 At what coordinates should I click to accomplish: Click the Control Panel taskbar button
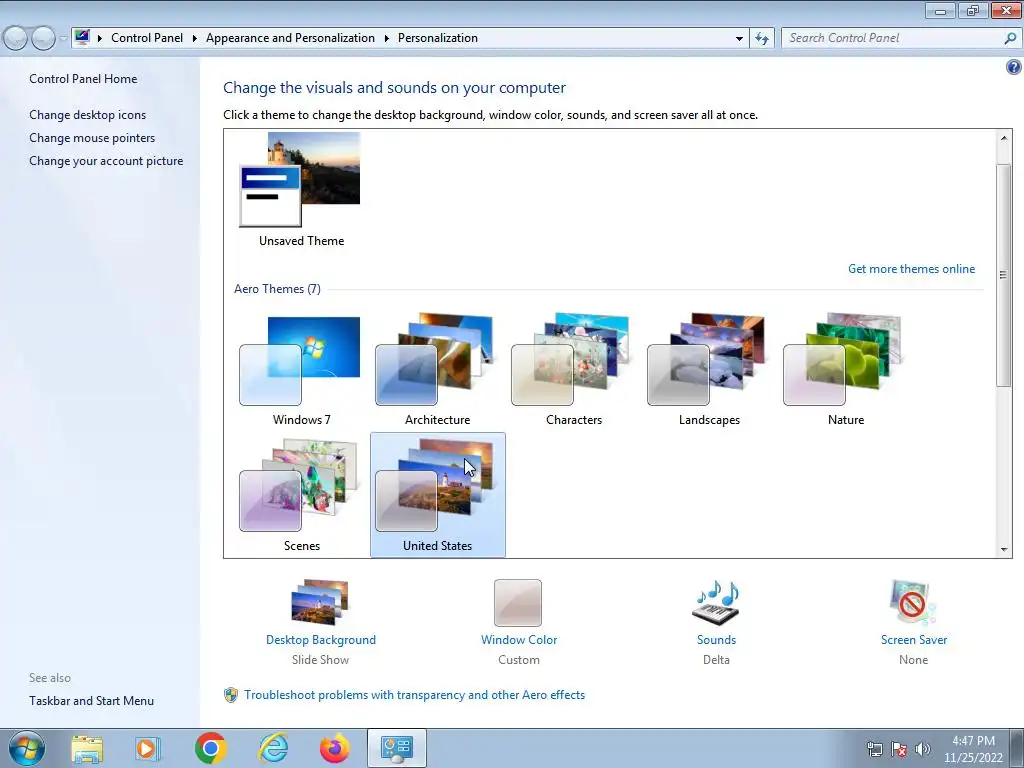pyautogui.click(x=396, y=748)
